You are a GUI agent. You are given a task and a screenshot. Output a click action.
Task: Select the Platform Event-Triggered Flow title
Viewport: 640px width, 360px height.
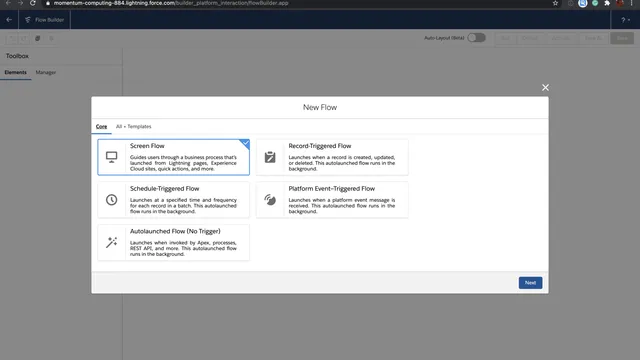[x=331, y=189]
